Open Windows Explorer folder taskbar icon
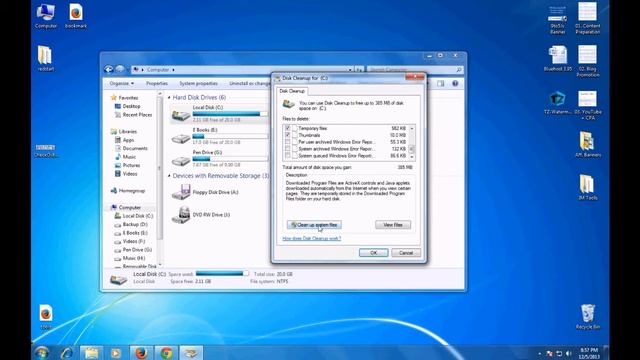Viewport: 640px width, 360px height. coord(91,353)
